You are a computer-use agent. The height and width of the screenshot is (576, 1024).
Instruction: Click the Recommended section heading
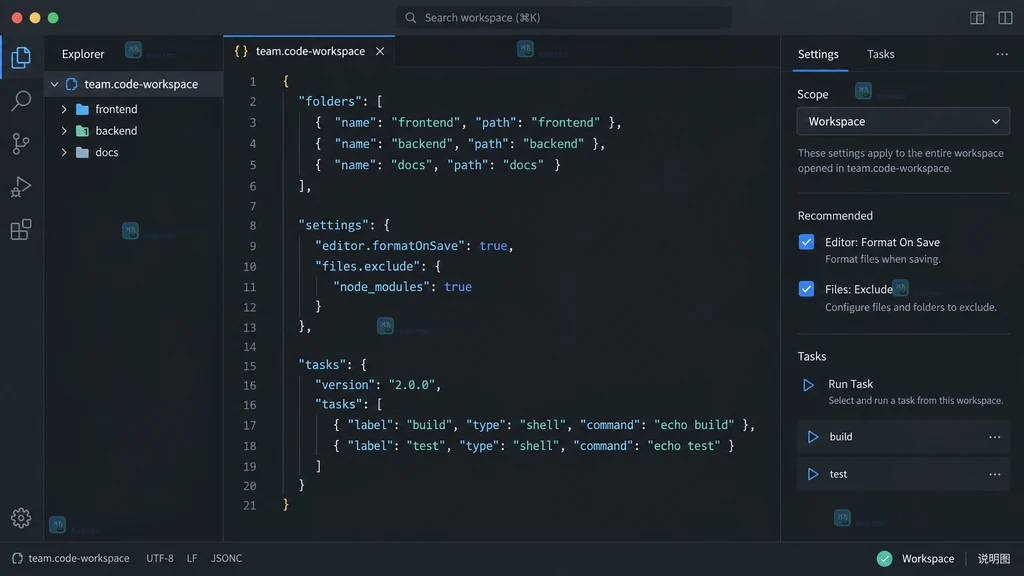835,216
